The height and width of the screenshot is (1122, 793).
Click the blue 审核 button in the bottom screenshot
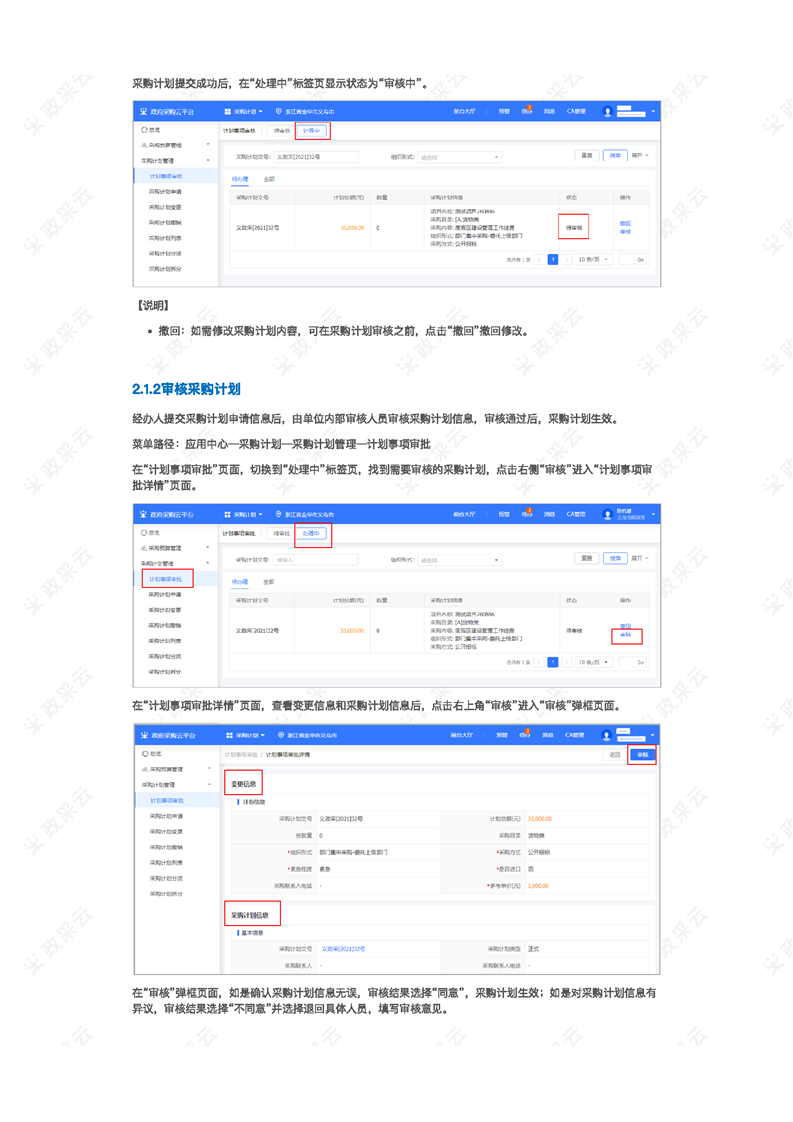coord(642,755)
